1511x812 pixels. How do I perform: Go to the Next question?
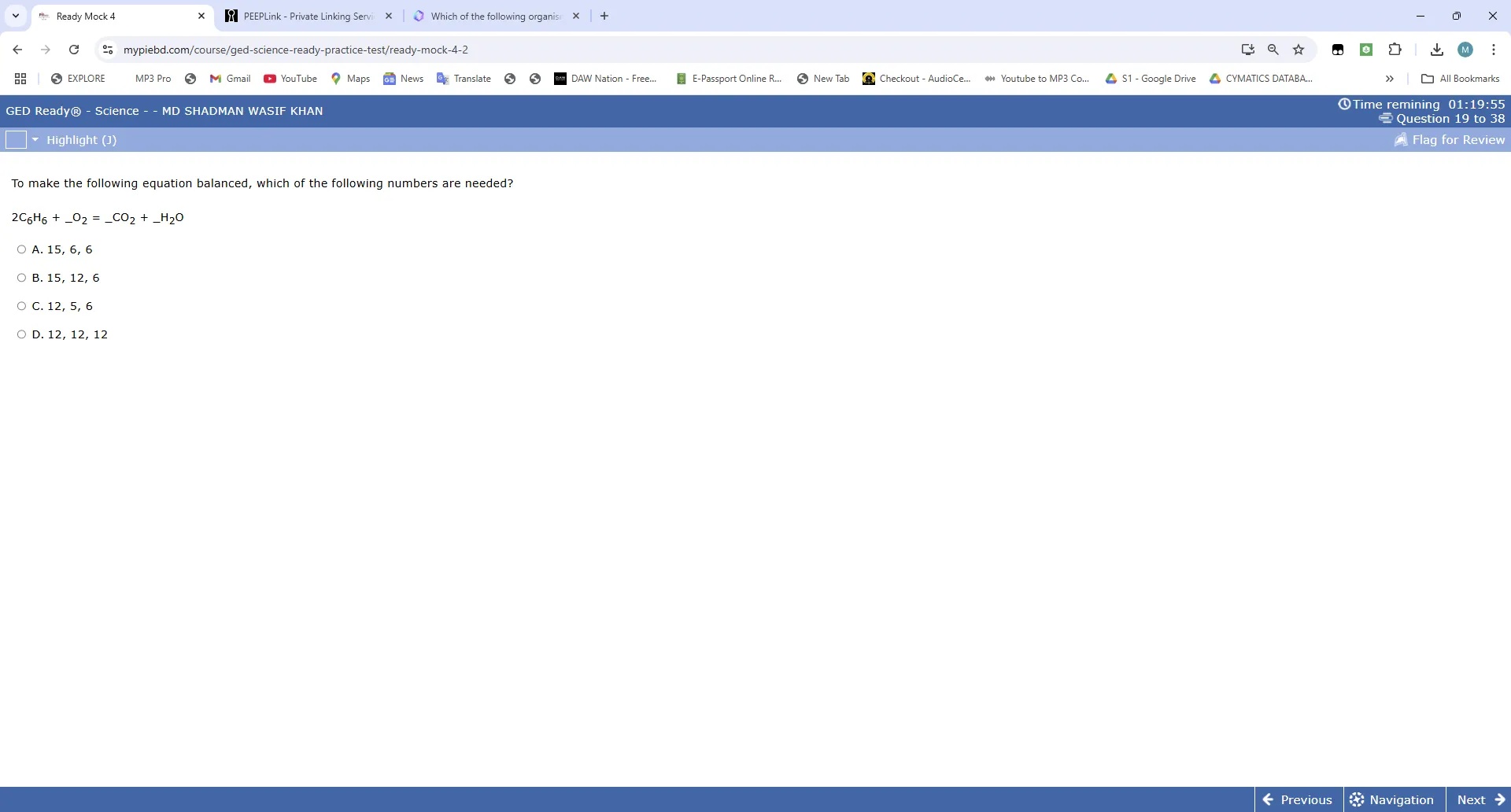(x=1479, y=799)
